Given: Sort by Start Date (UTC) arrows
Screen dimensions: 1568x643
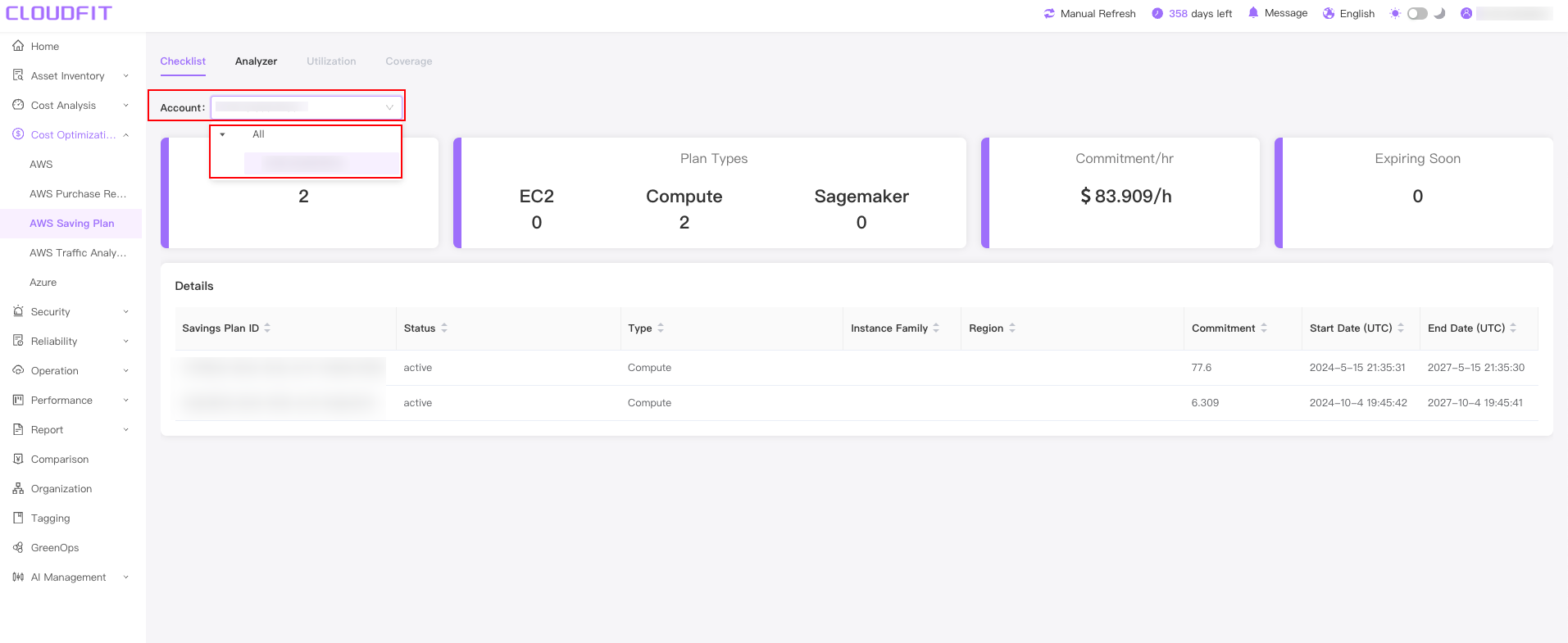Looking at the screenshot, I should (1401, 328).
